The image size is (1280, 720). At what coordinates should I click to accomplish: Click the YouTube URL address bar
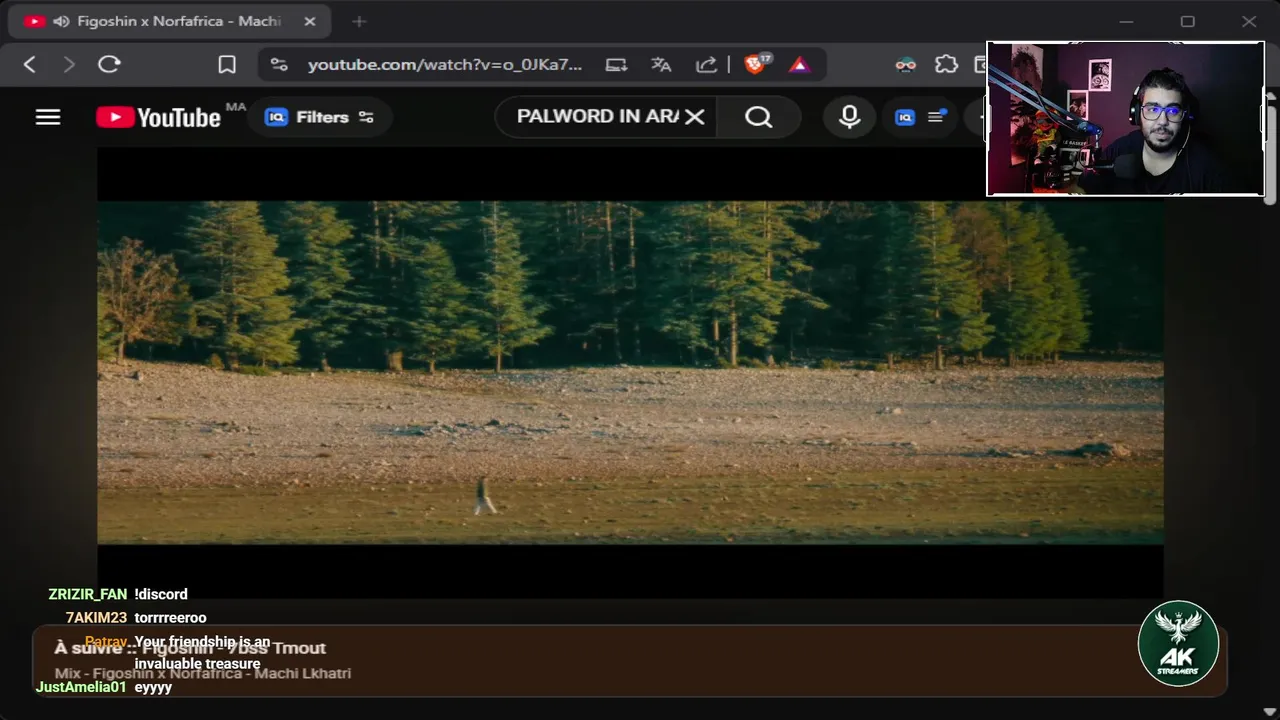coord(444,65)
